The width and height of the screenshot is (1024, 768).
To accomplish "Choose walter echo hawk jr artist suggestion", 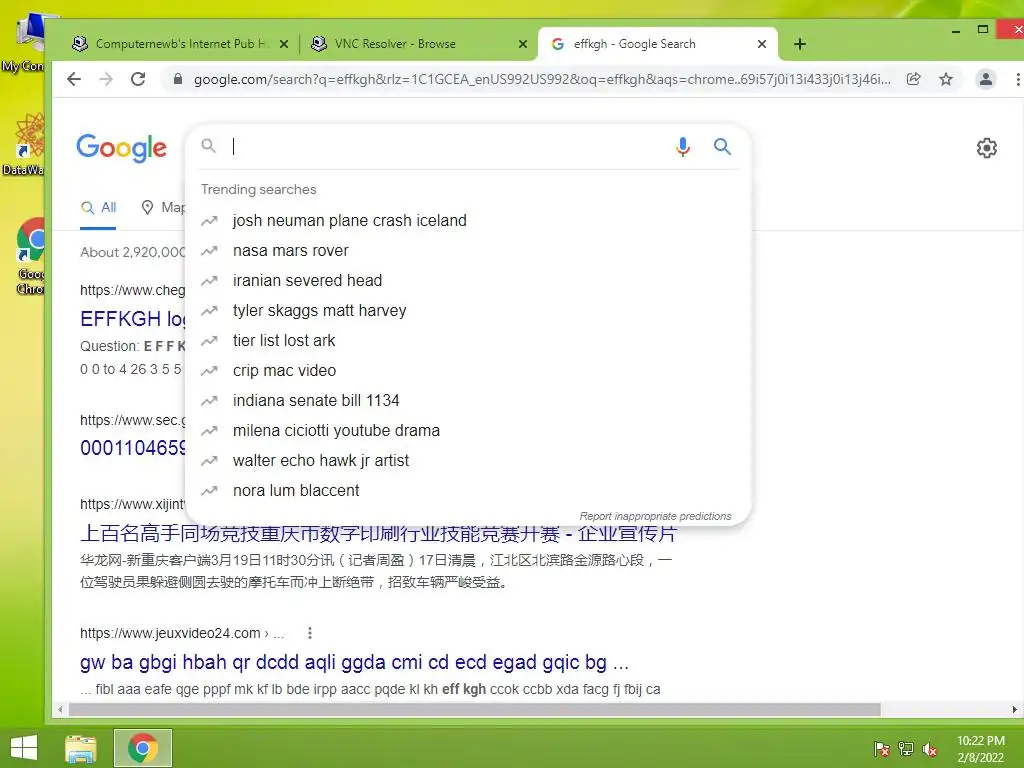I will click(468, 461).
